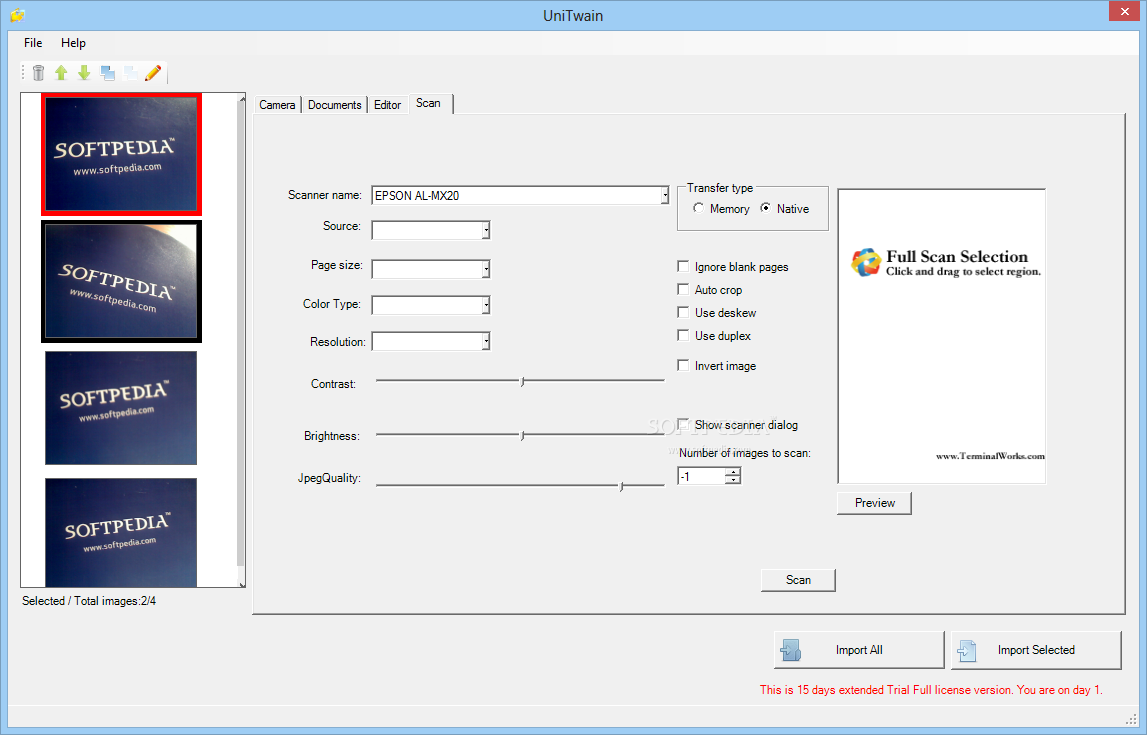Move image down with green down arrow

click(84, 72)
